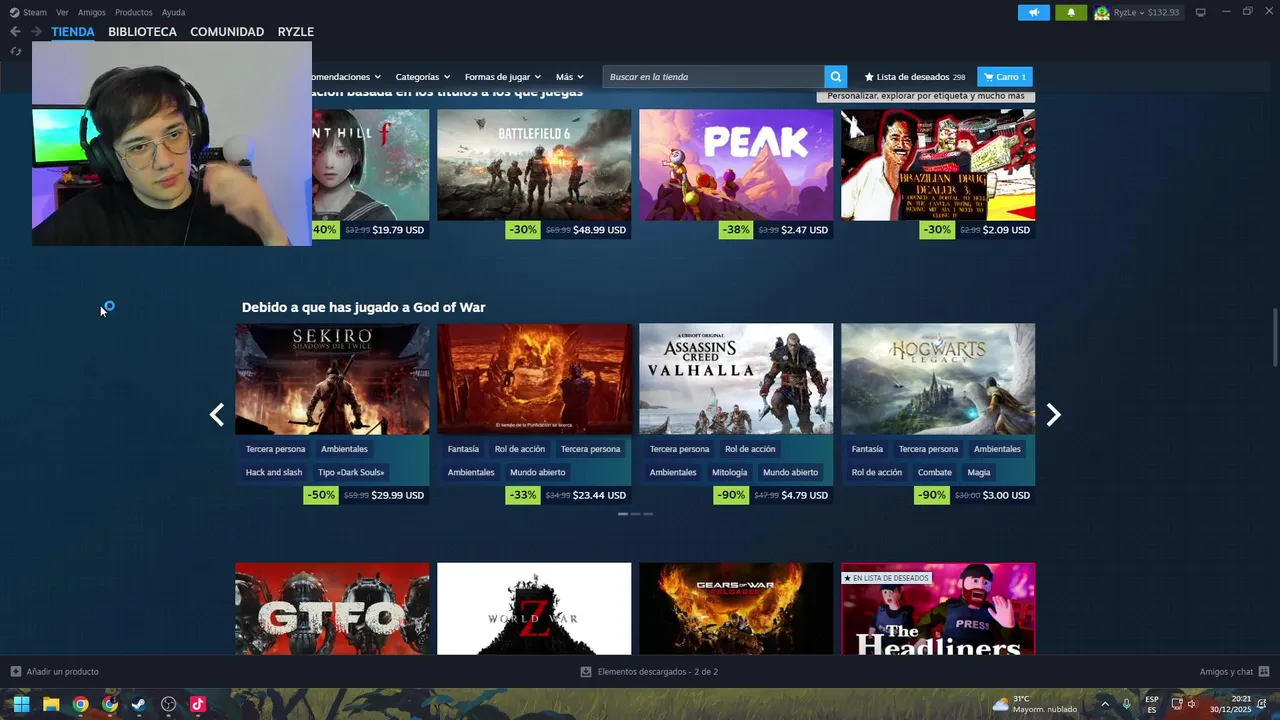Open the PEAK game capsule
This screenshot has height=720, width=1280.
pos(736,165)
